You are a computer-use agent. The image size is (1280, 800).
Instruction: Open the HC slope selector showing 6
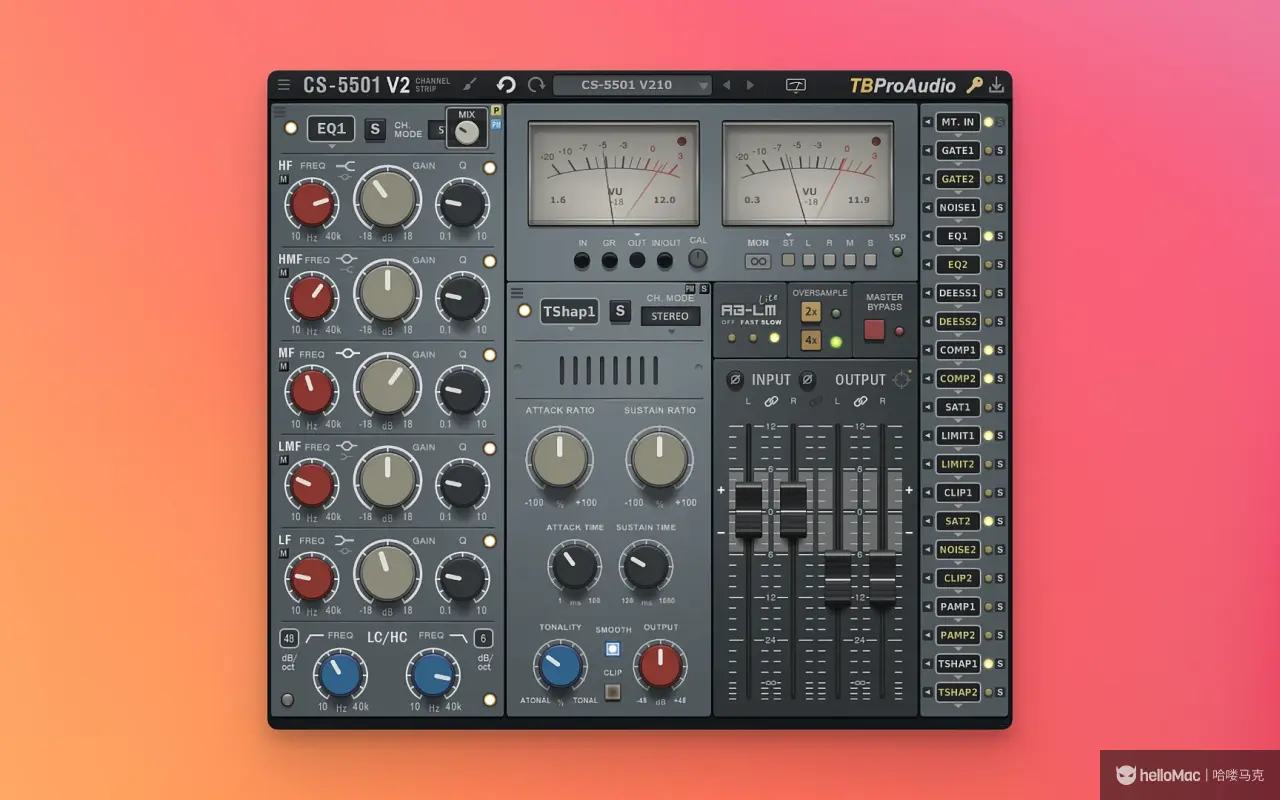pyautogui.click(x=483, y=638)
